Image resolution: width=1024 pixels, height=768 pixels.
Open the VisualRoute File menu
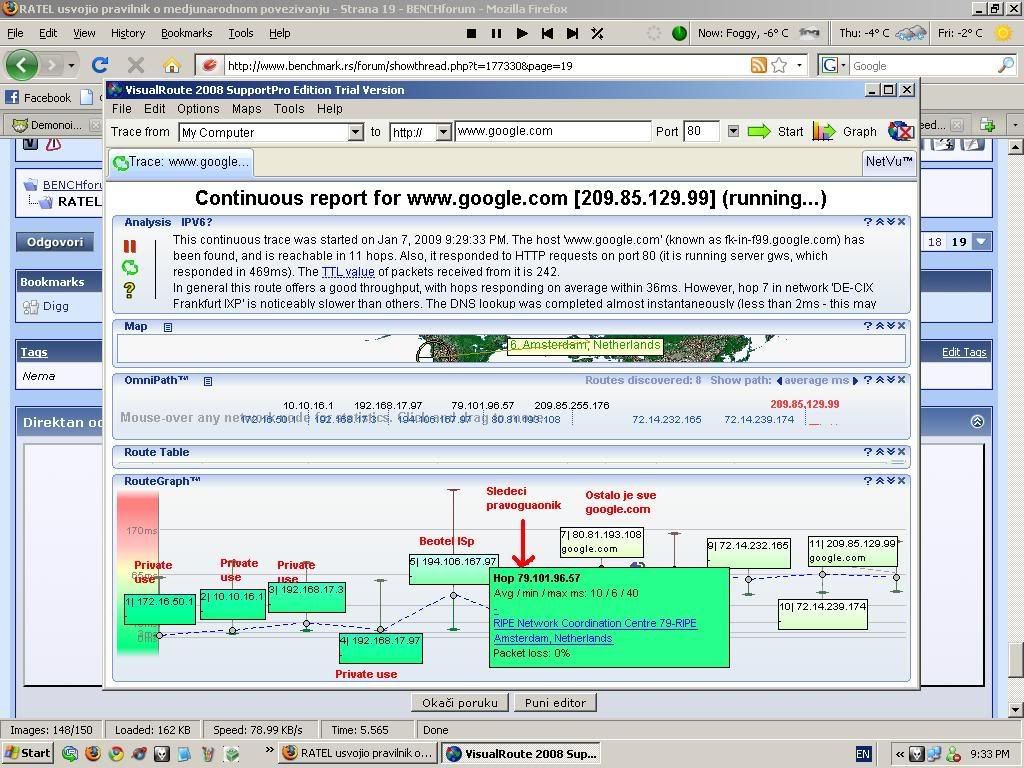point(121,108)
